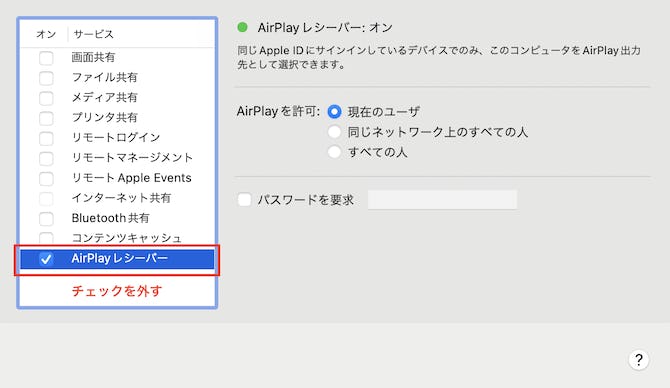Click the password input field

442,200
